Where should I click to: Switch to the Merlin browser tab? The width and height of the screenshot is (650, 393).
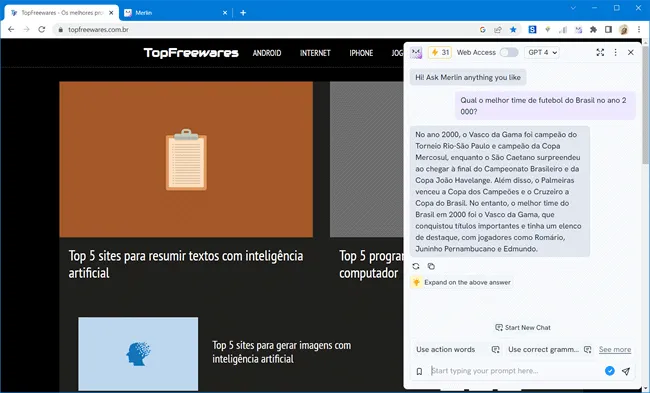click(x=176, y=13)
